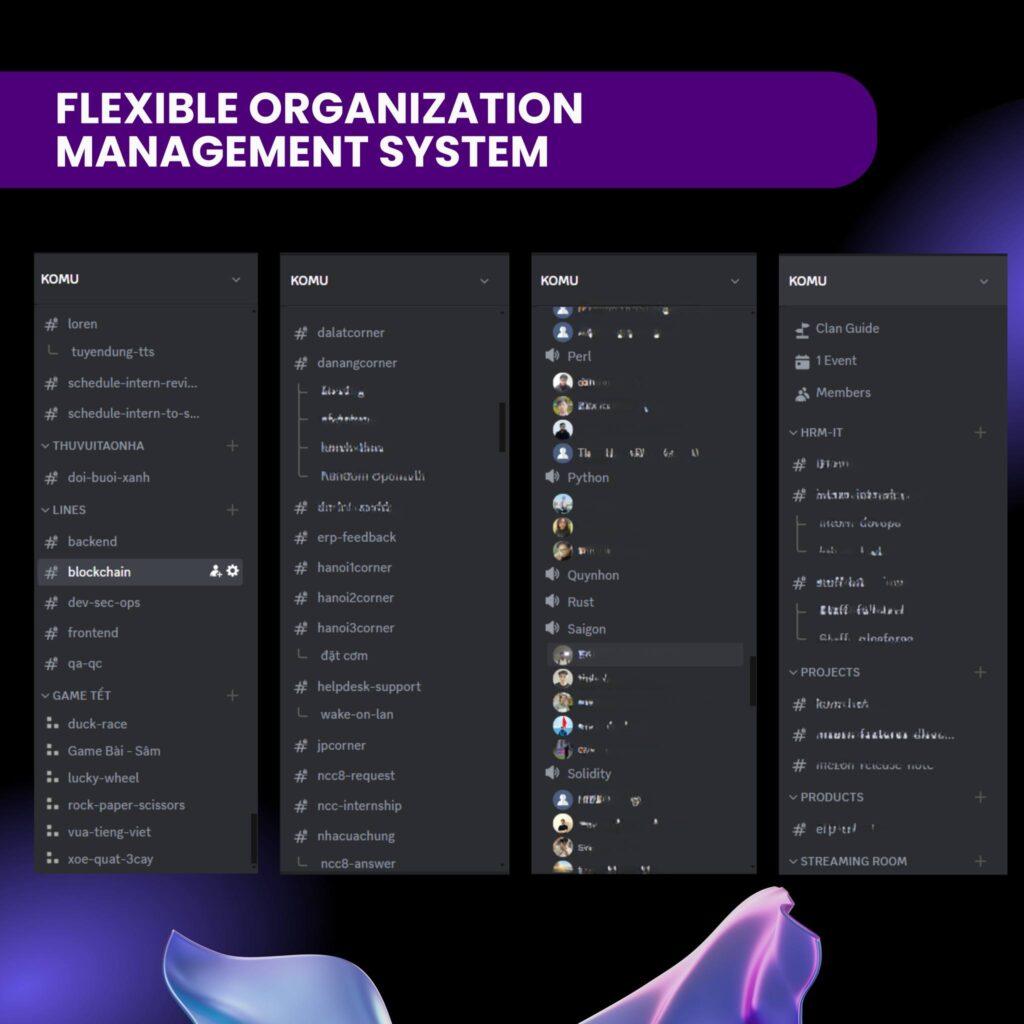Image resolution: width=1024 pixels, height=1024 pixels.
Task: Join the Python voice channel
Action: pyautogui.click(x=587, y=478)
